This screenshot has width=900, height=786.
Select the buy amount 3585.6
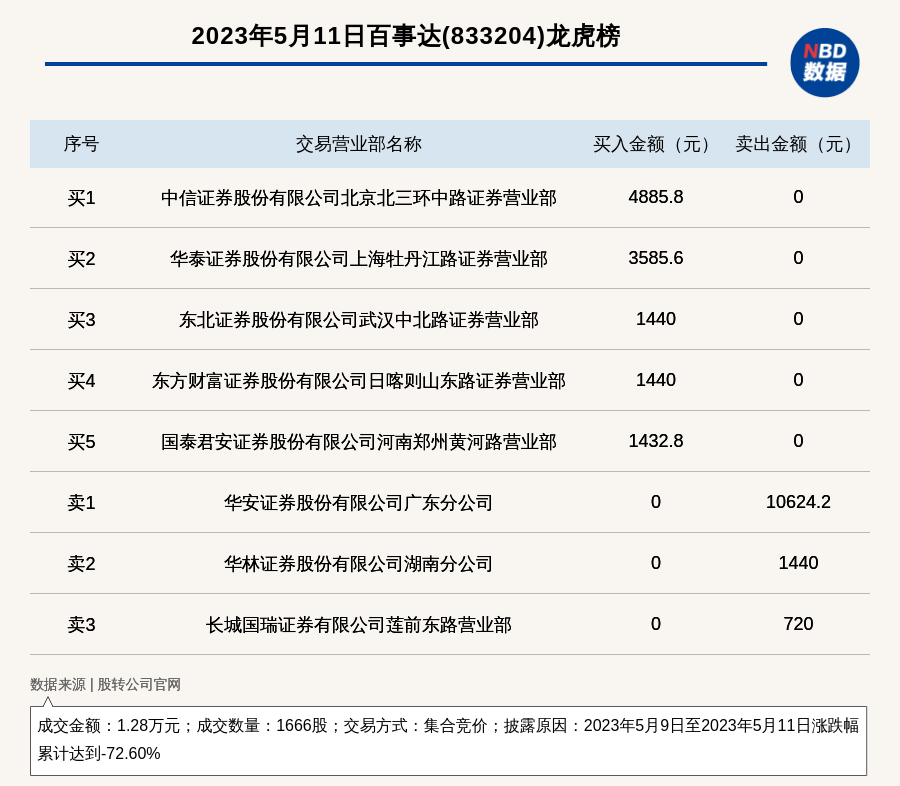click(655, 258)
